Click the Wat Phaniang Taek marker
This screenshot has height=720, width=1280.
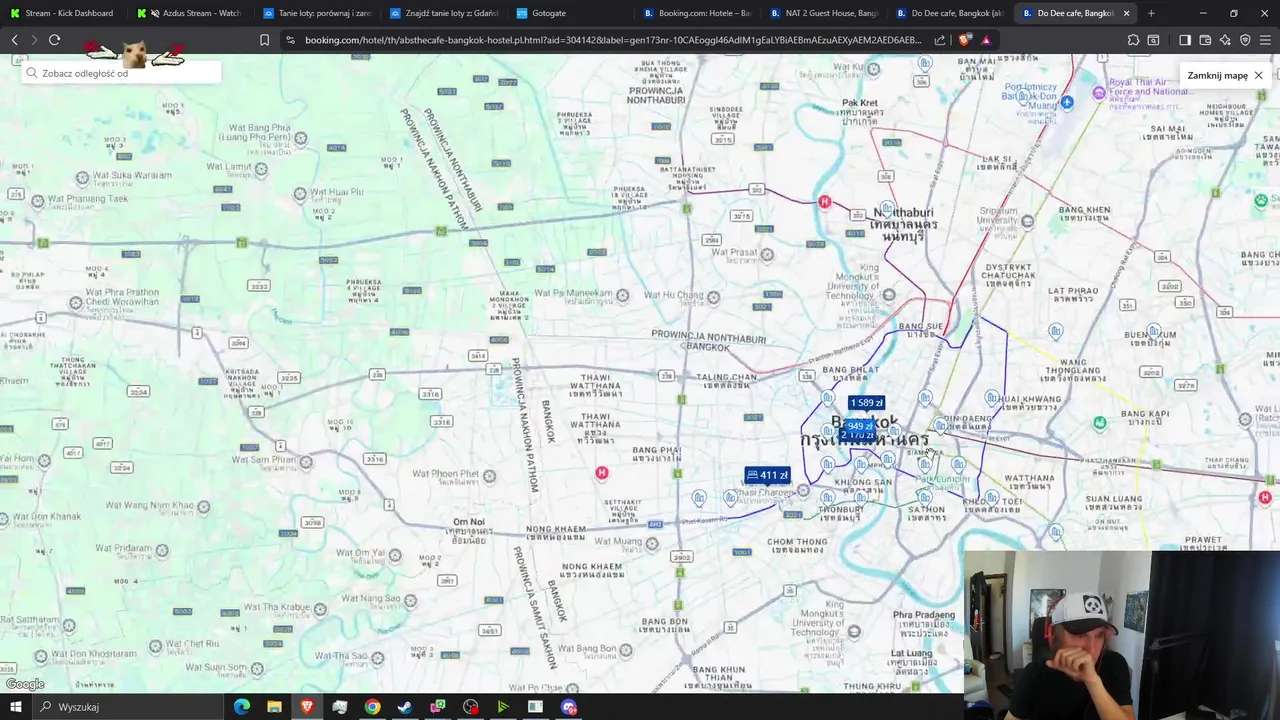tap(38, 201)
